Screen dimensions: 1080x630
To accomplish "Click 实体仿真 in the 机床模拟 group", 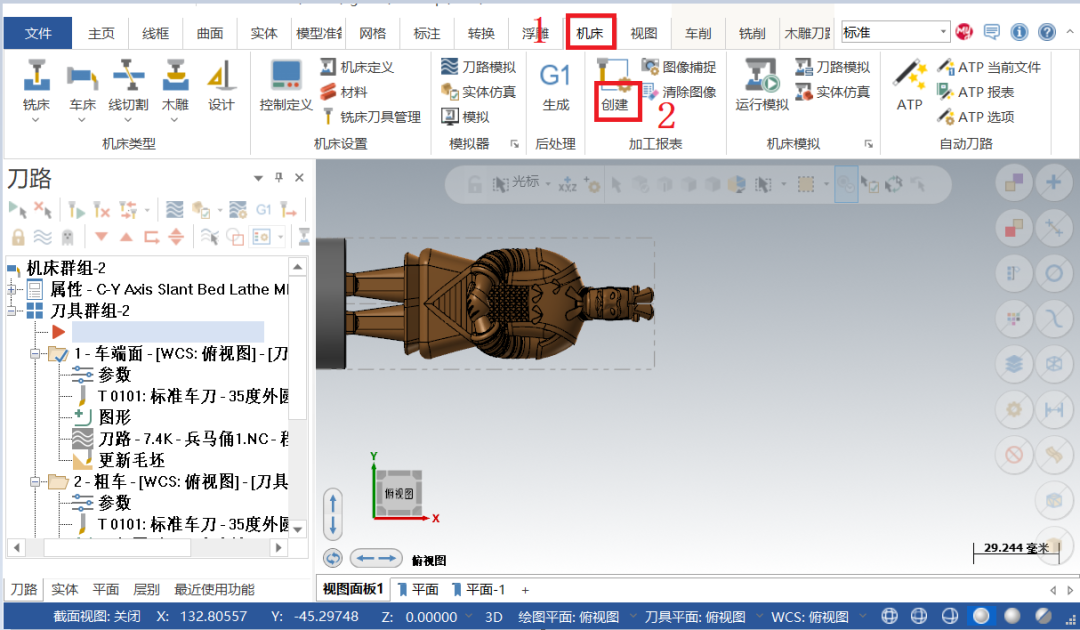I will point(833,92).
